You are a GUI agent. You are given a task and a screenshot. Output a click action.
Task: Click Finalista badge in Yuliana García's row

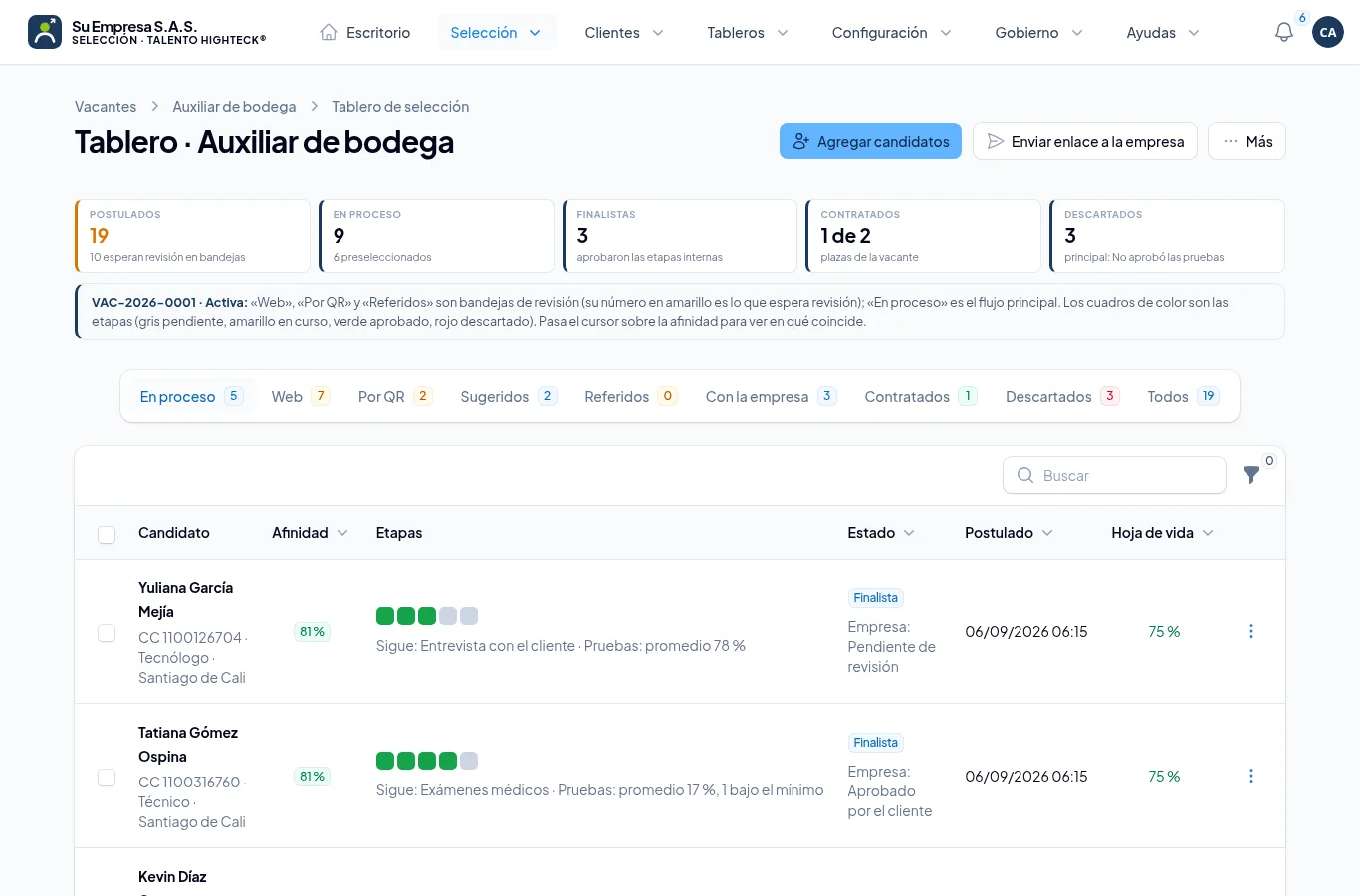(x=876, y=598)
